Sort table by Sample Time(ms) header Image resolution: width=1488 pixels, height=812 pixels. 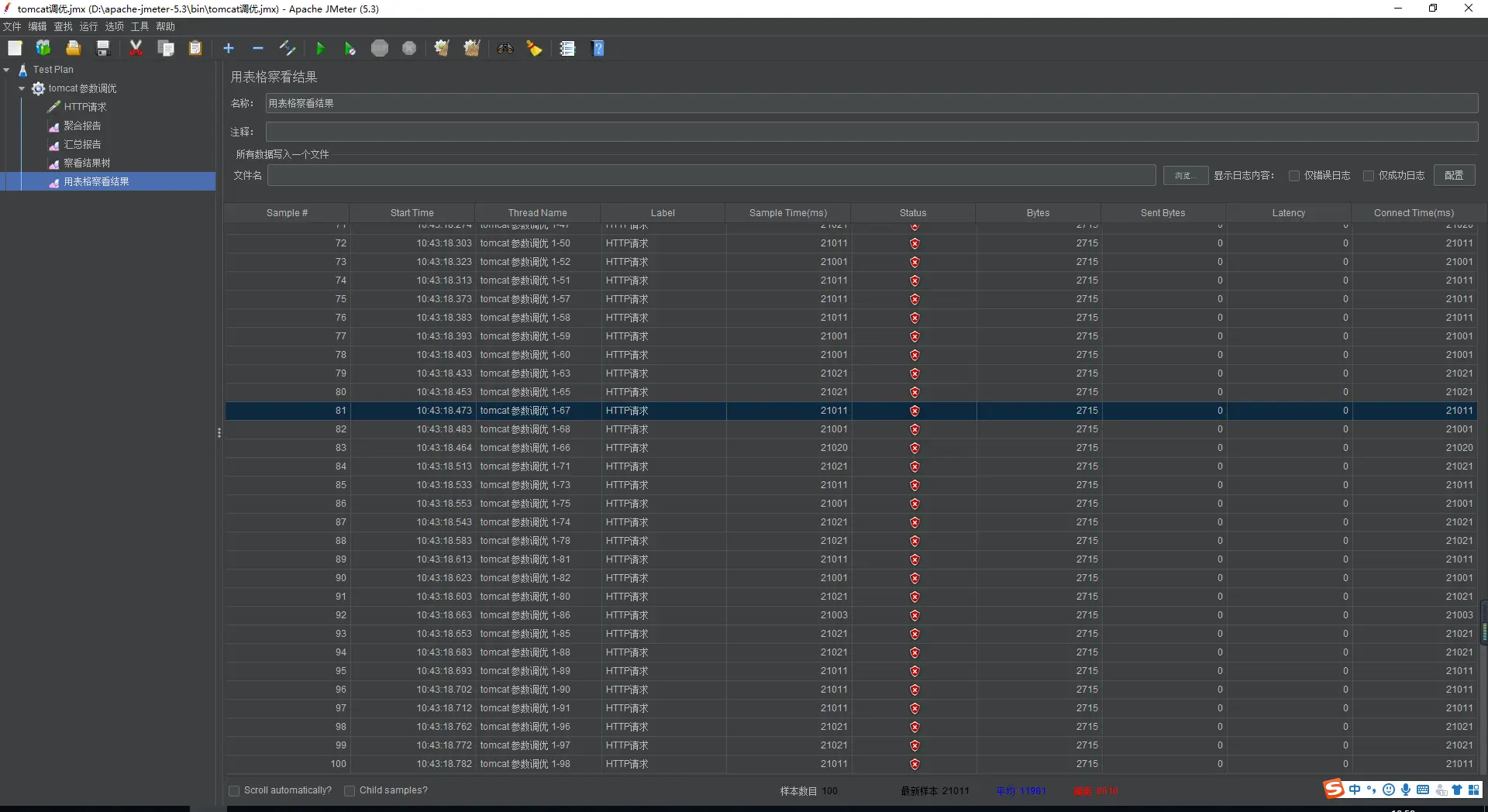[x=788, y=213]
